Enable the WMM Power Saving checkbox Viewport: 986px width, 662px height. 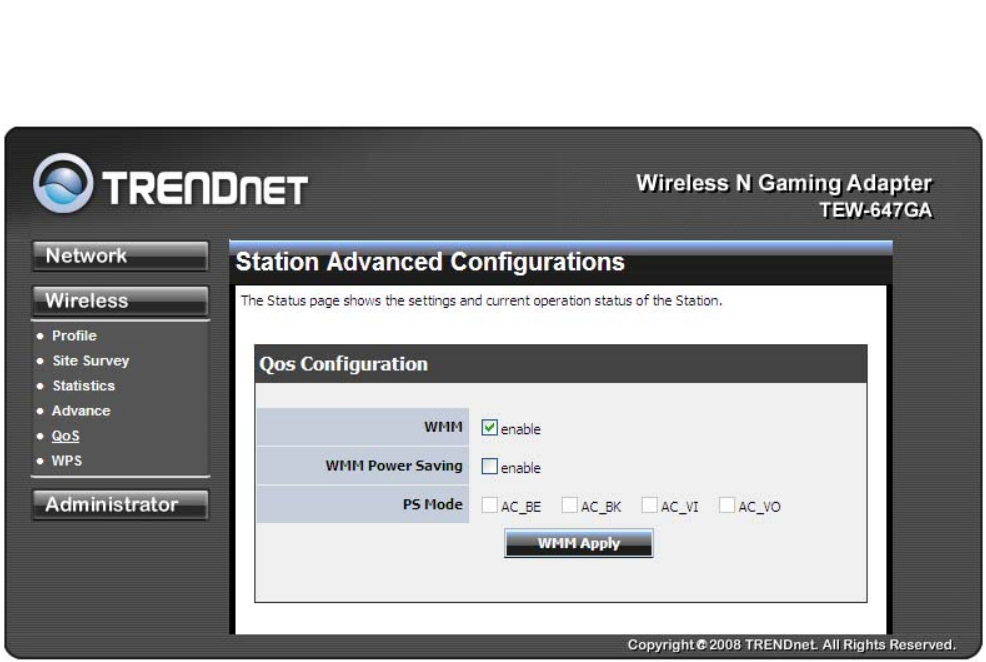[489, 466]
